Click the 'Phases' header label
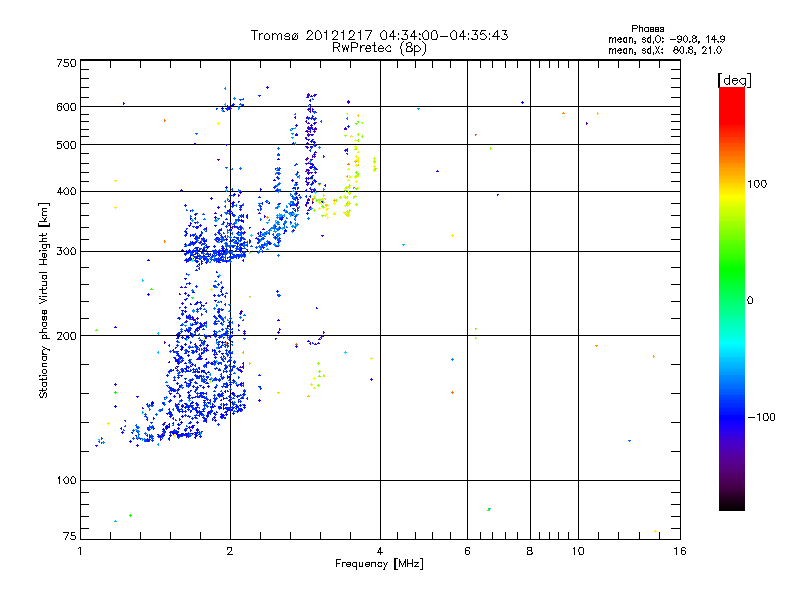Viewport: 800px width, 600px height. pos(647,29)
